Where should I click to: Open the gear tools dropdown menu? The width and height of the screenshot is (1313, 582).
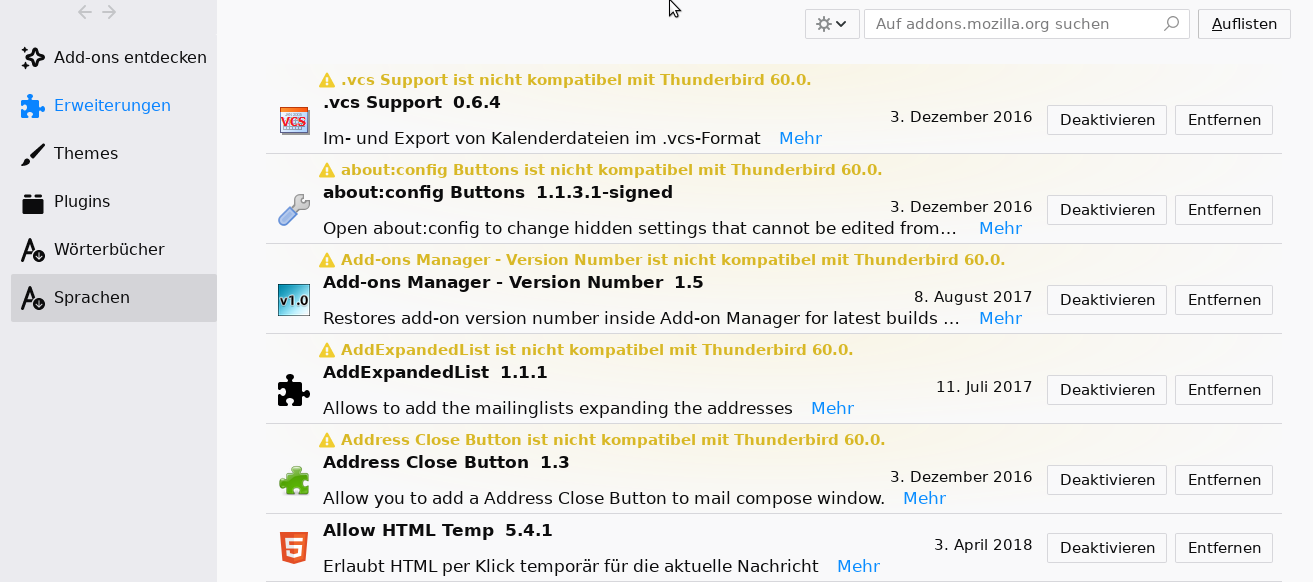832,24
